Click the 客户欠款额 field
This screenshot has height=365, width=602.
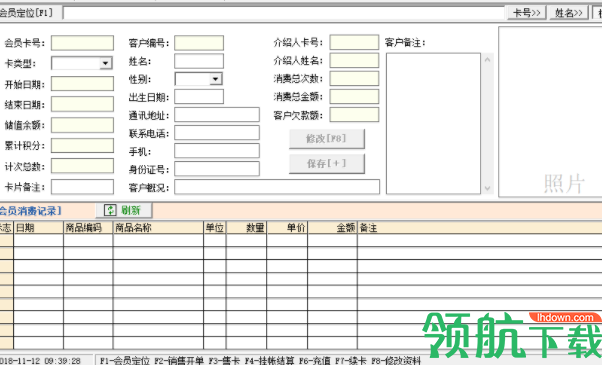click(354, 115)
